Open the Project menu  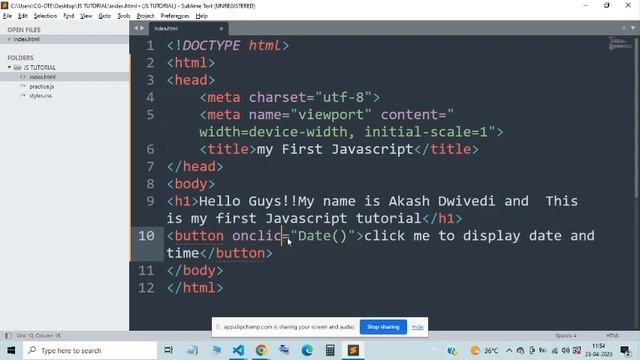click(145, 16)
